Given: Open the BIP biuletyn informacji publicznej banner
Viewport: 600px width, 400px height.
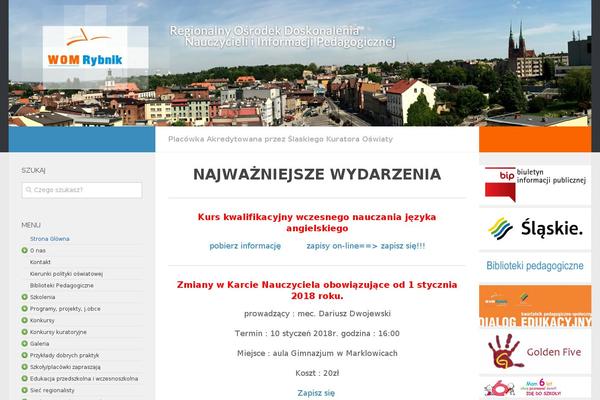Looking at the screenshot, I should tap(535, 185).
